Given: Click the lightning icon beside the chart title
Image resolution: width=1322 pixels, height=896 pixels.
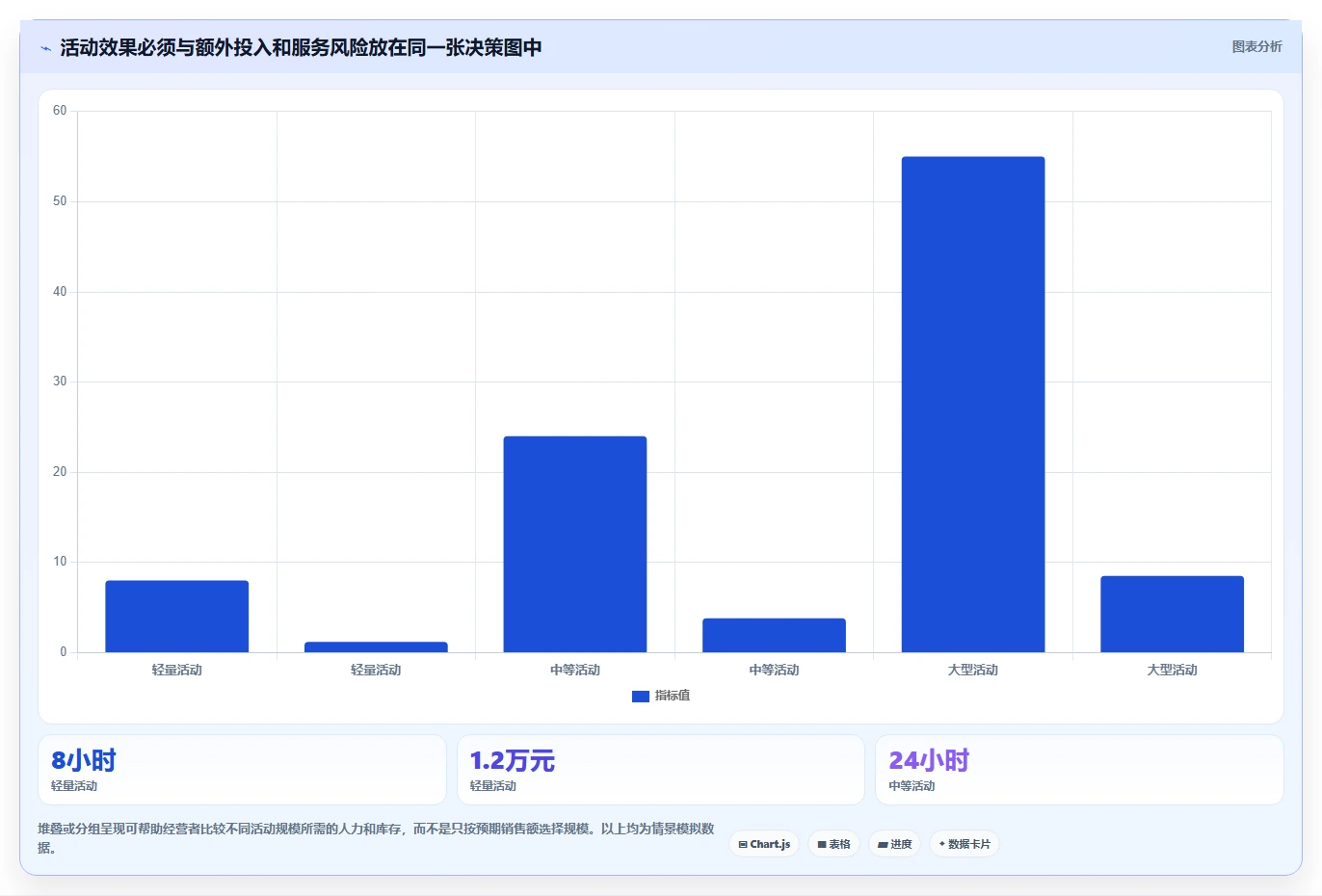Looking at the screenshot, I should pos(45,48).
